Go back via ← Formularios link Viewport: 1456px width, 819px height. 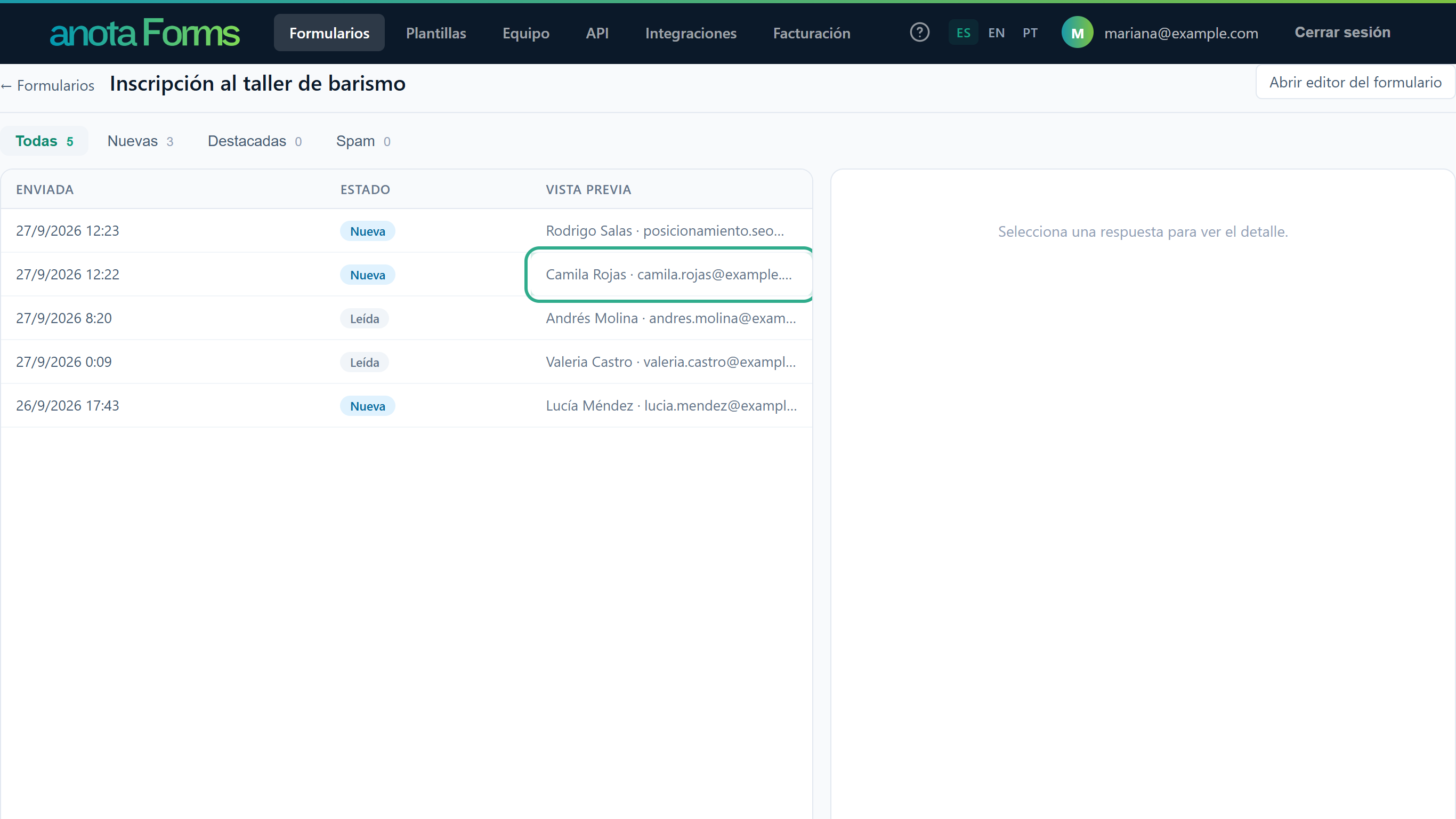click(47, 85)
